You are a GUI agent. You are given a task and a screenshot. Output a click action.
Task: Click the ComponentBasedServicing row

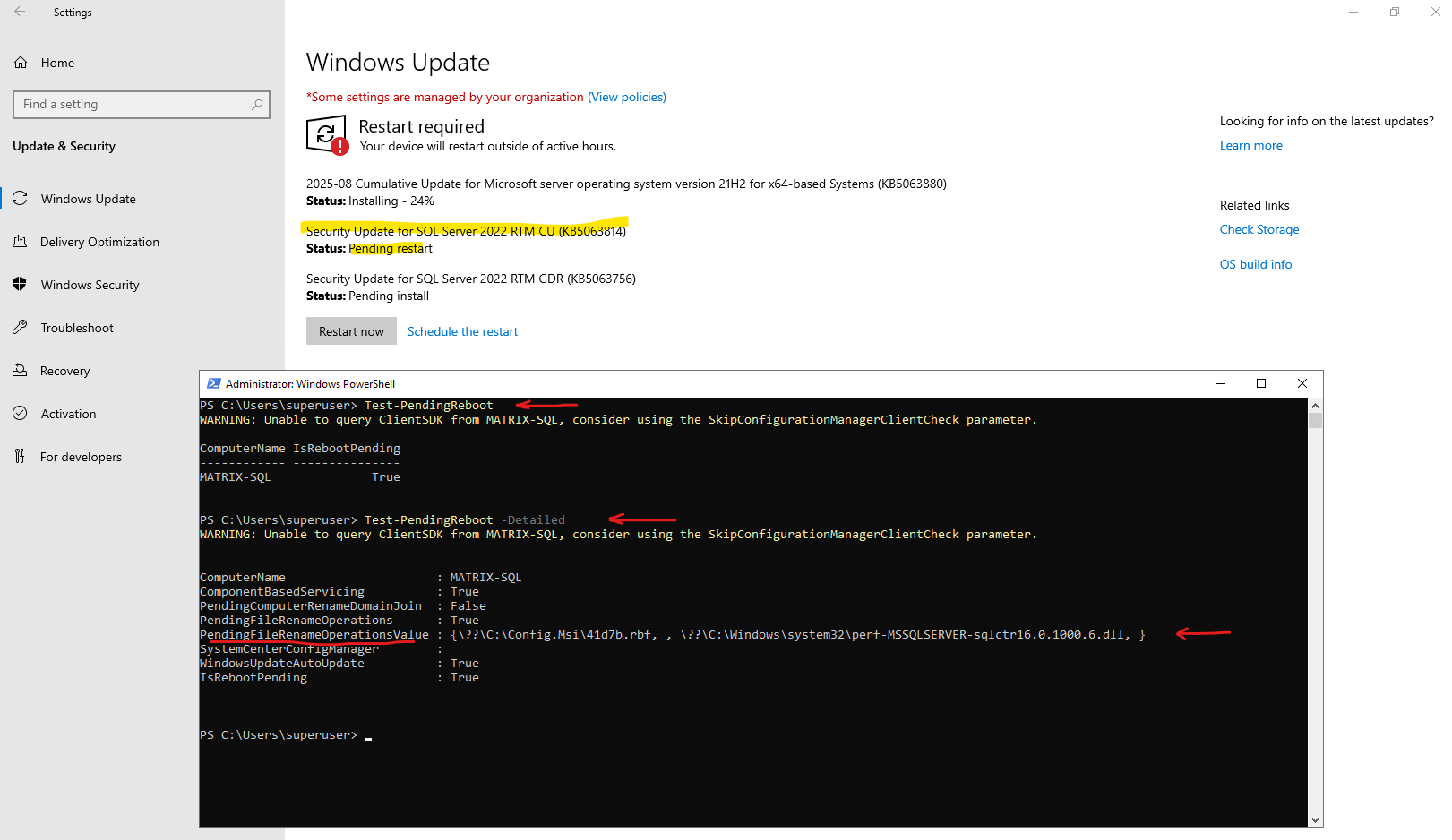pyautogui.click(x=339, y=592)
